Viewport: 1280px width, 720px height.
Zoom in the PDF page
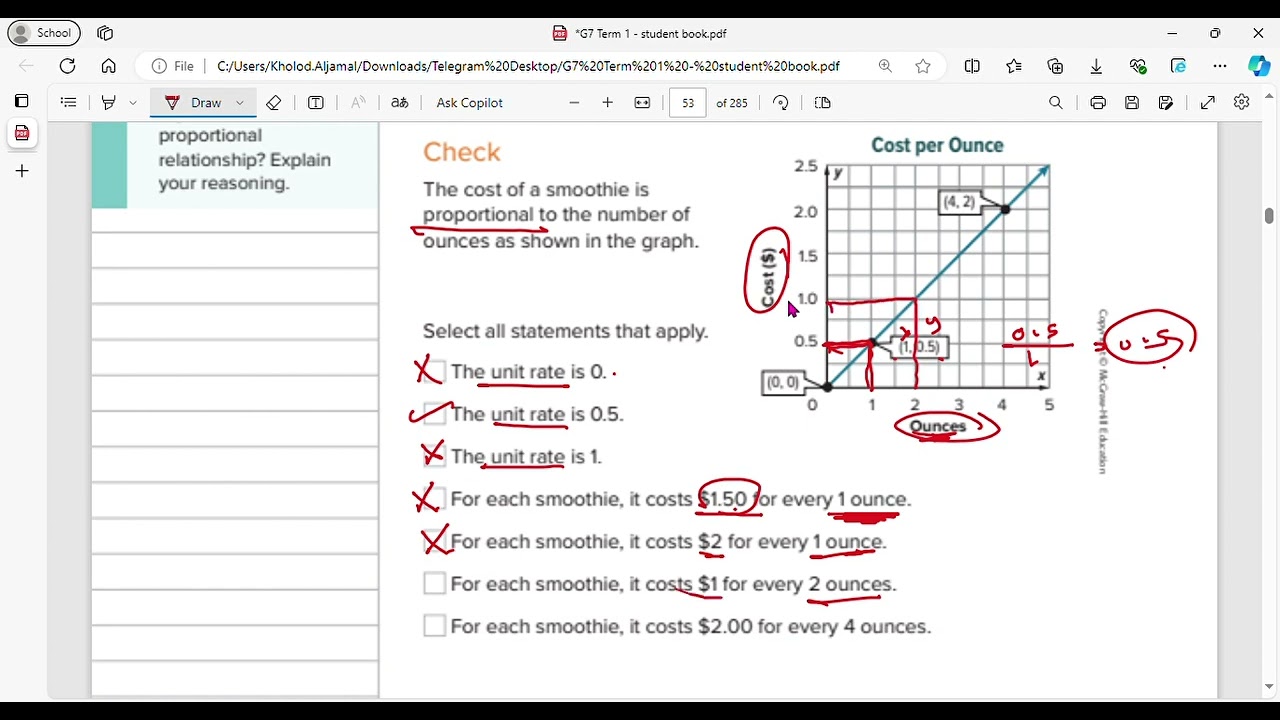[607, 102]
